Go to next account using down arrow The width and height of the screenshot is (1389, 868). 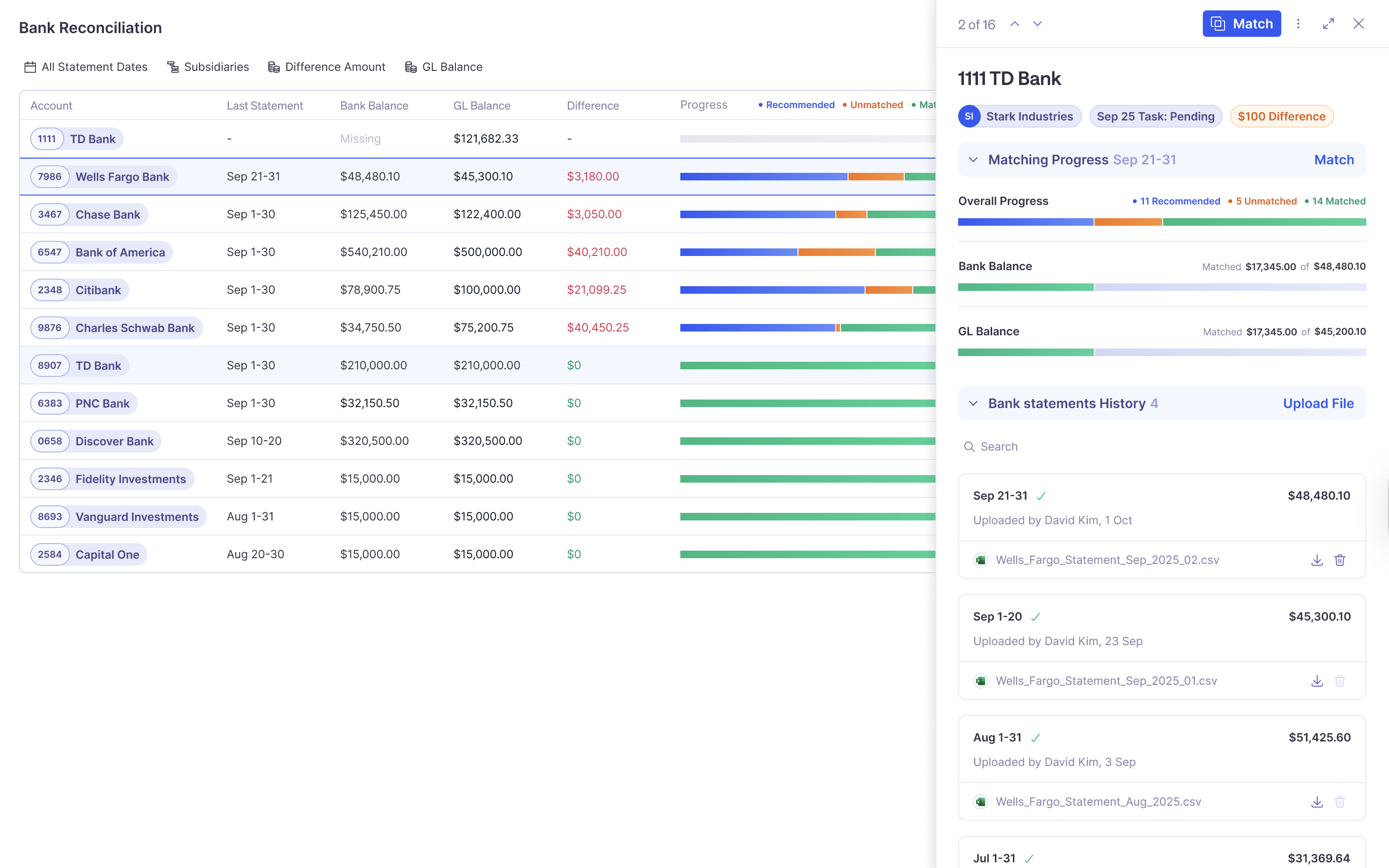[x=1037, y=24]
